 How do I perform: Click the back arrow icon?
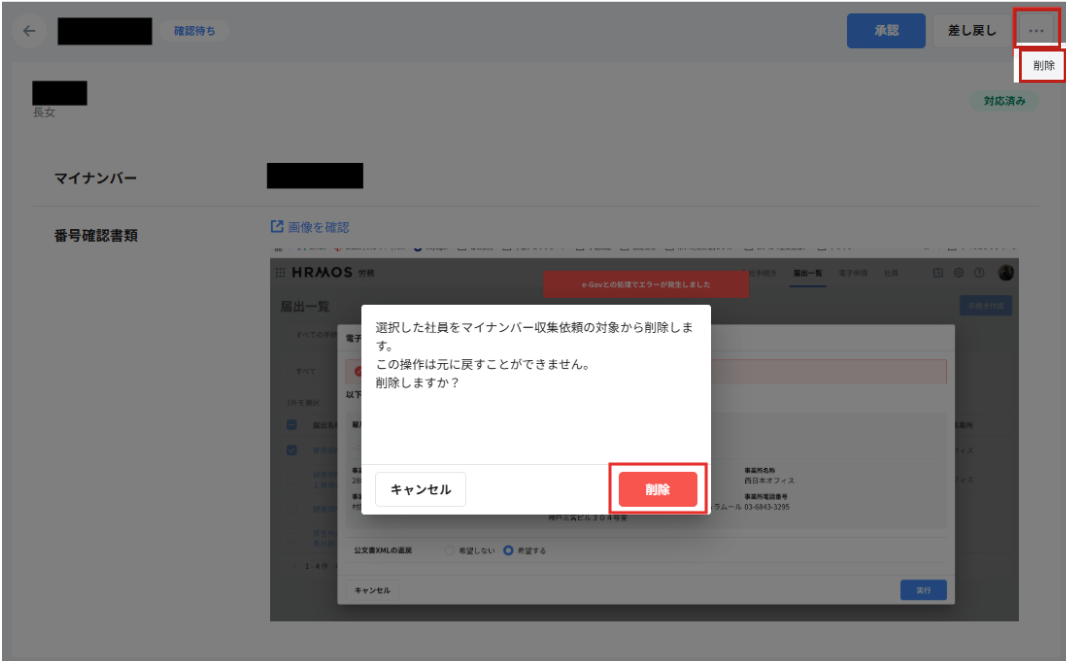[29, 31]
